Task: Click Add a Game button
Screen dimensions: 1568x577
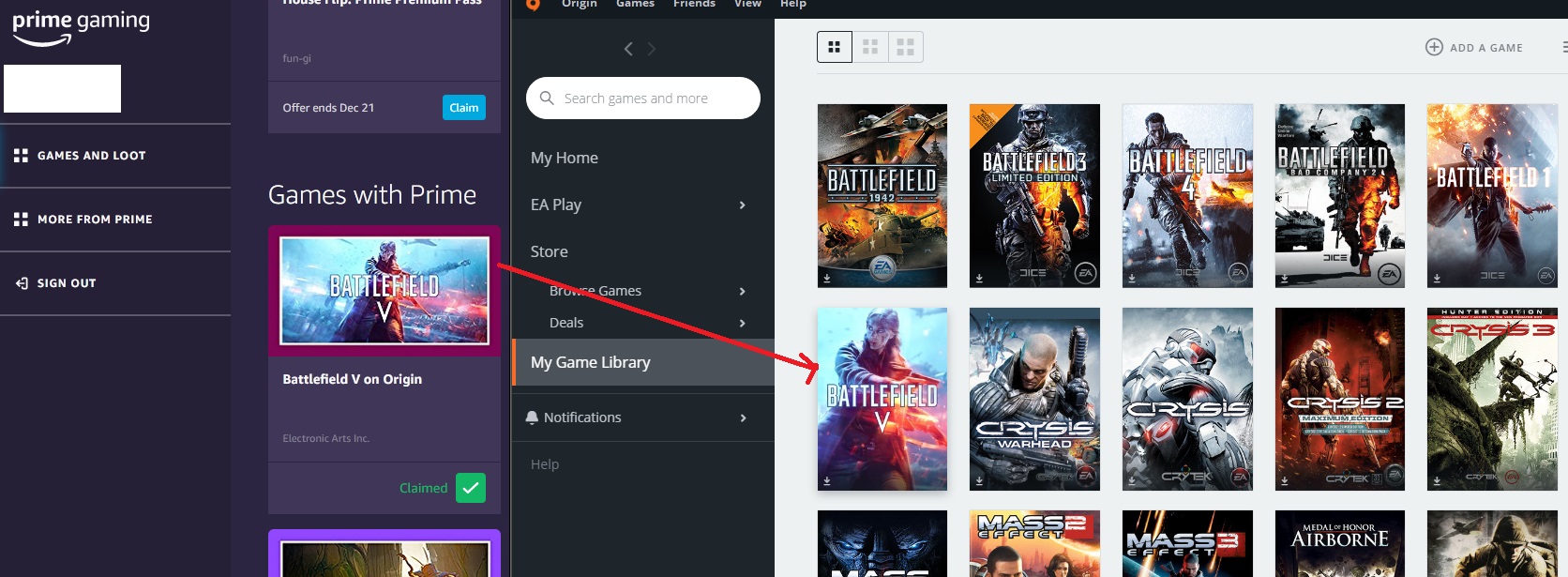Action: [x=1474, y=48]
